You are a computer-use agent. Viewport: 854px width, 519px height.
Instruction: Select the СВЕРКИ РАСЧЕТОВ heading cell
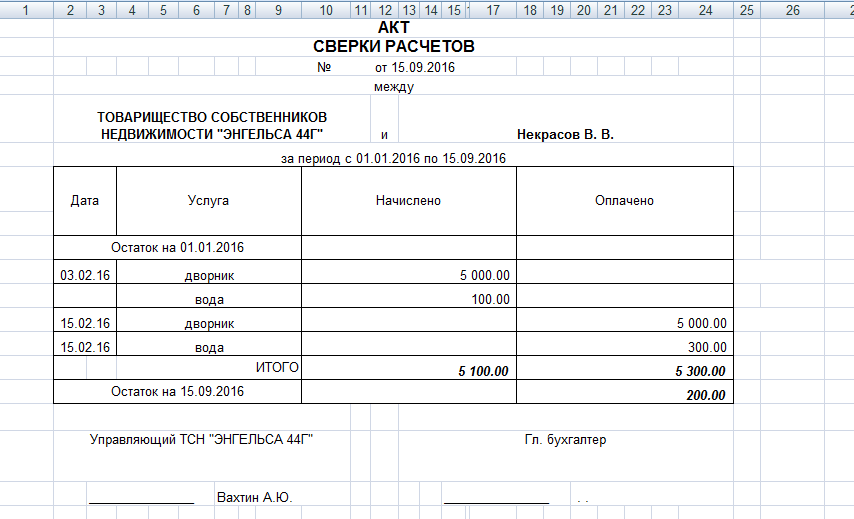pos(393,47)
